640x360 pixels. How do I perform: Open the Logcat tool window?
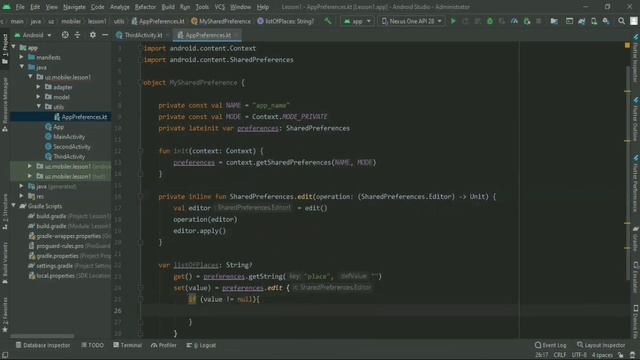[201, 345]
